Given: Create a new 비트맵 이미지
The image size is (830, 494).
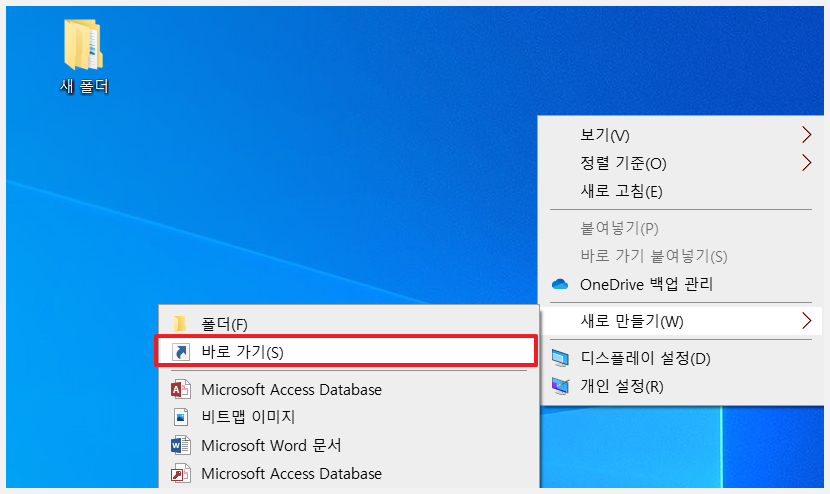Looking at the screenshot, I should click(x=348, y=417).
